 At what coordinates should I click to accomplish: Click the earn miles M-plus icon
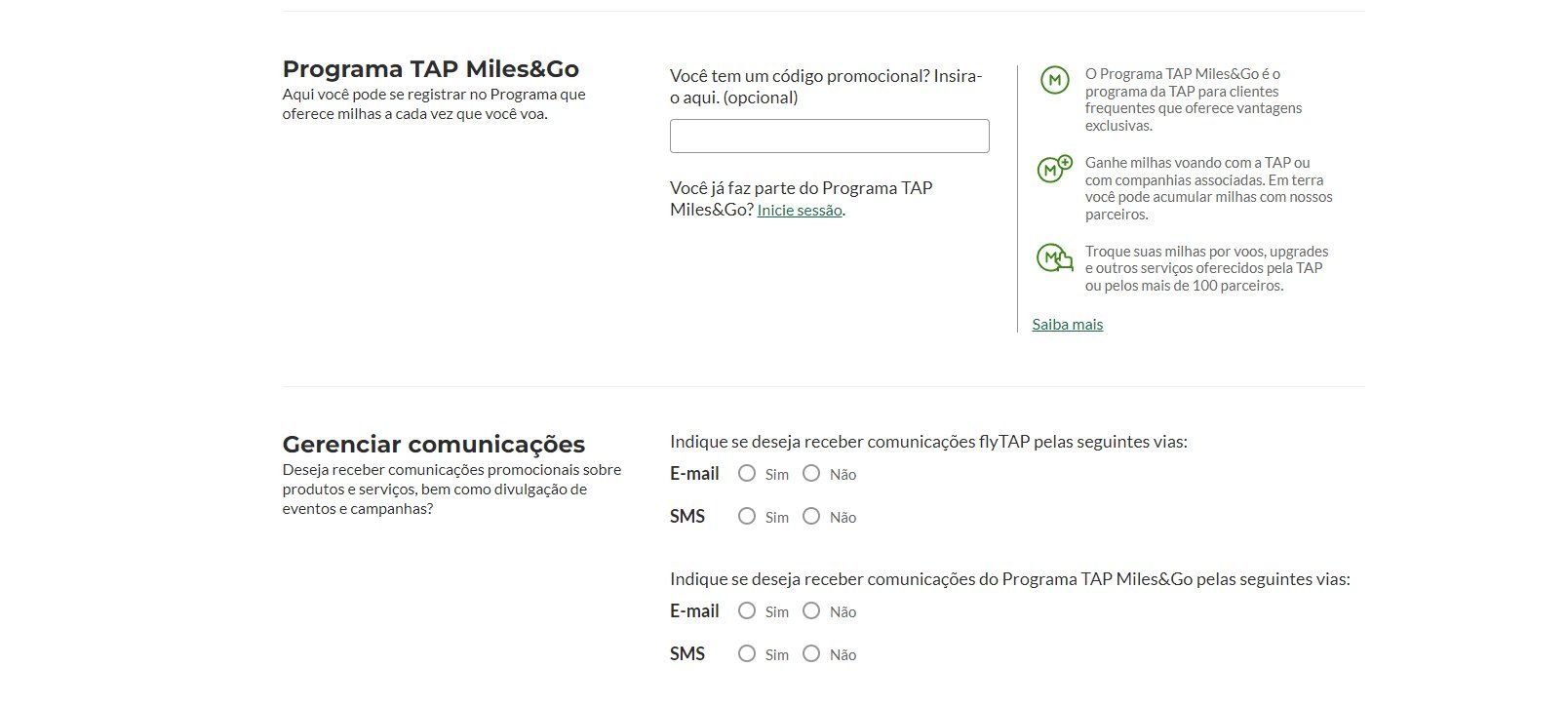click(x=1054, y=169)
